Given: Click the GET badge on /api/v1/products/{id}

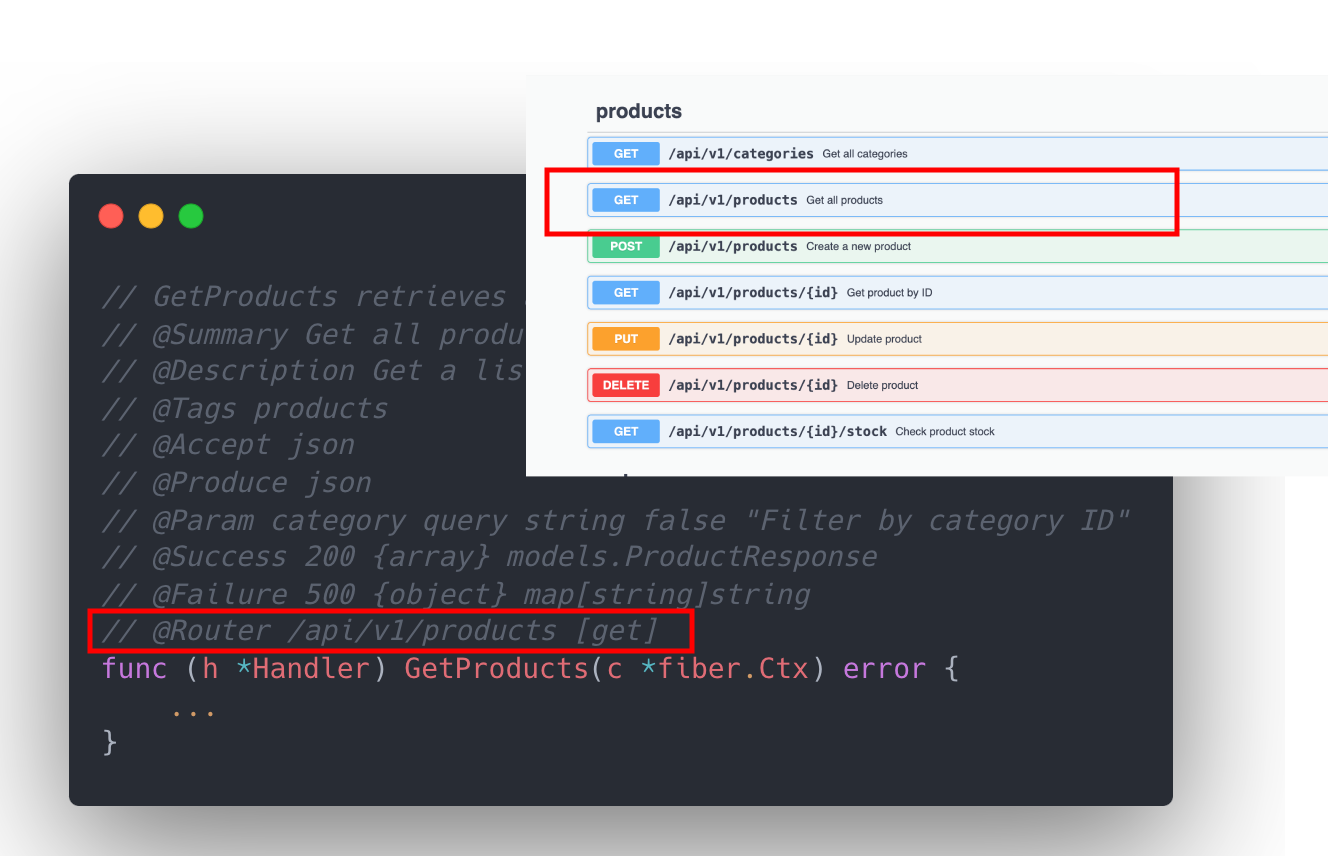Looking at the screenshot, I should click(624, 292).
